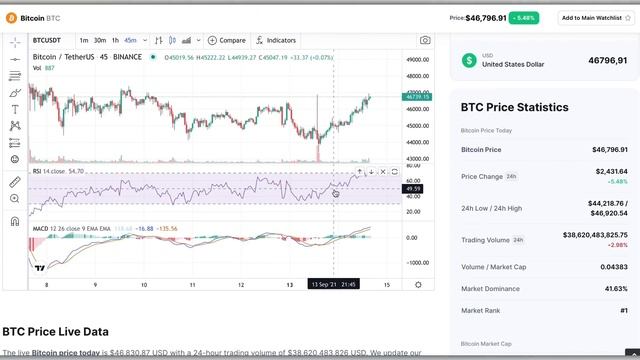Click the 24h tag beside Trading Volume

[x=518, y=240]
